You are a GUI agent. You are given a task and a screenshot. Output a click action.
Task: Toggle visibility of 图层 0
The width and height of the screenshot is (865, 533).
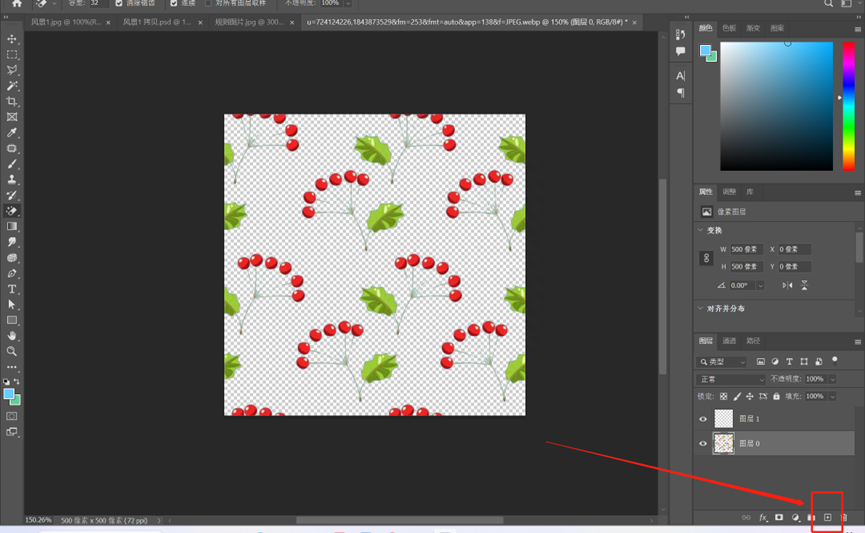[703, 443]
